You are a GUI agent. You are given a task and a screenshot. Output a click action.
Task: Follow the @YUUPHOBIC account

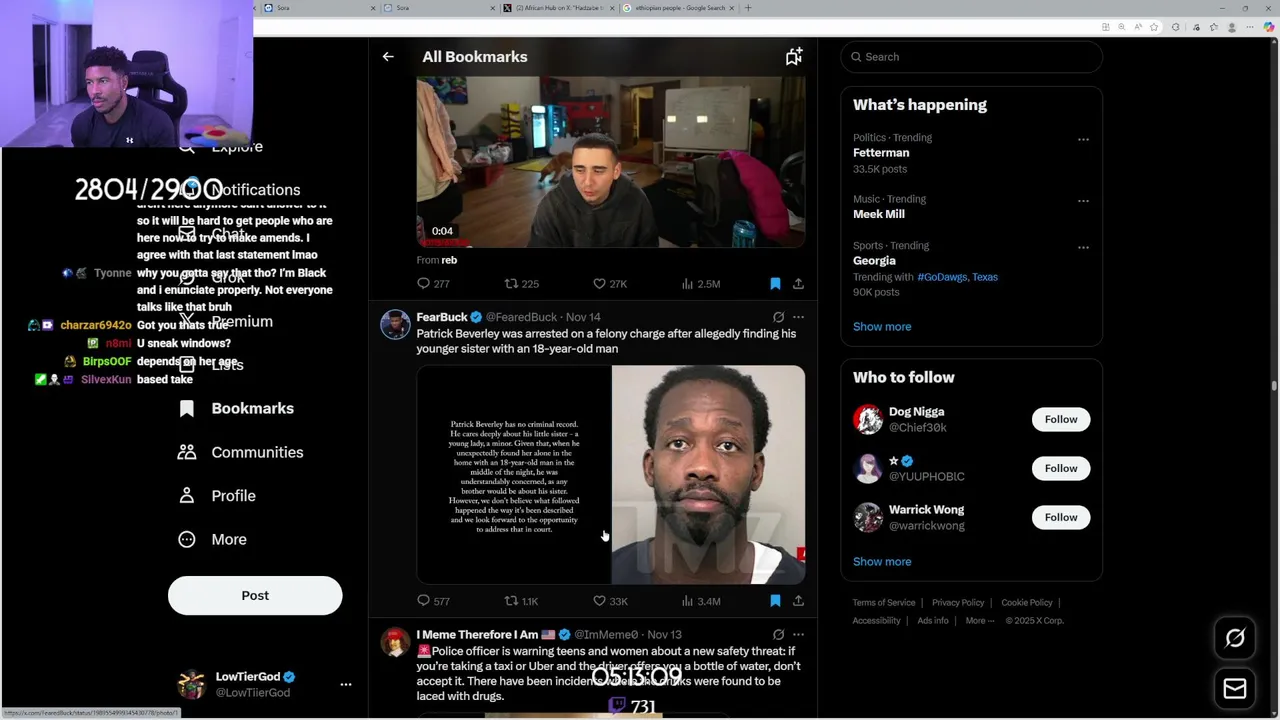point(1061,468)
